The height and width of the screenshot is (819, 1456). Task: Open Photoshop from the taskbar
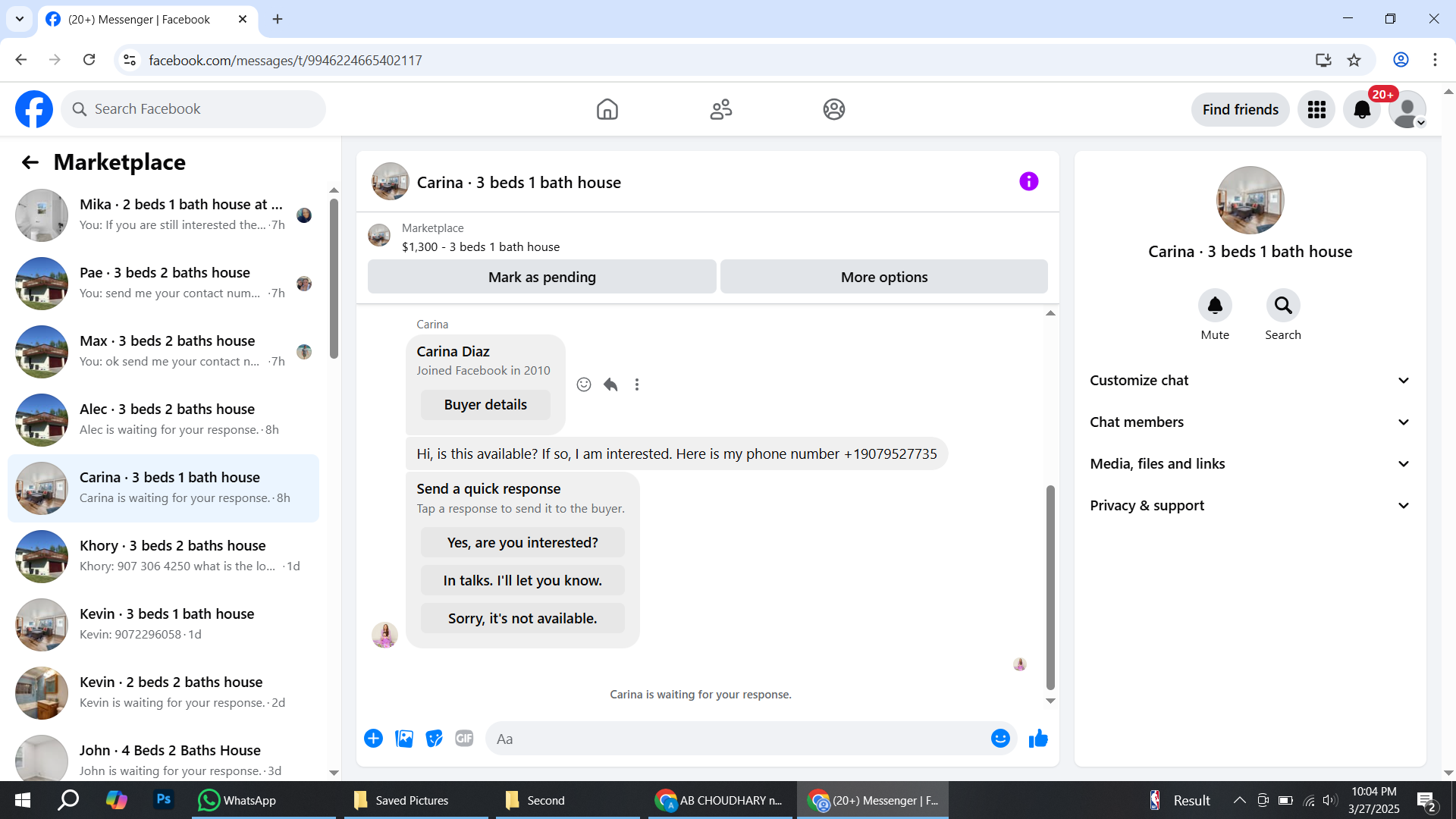point(163,799)
